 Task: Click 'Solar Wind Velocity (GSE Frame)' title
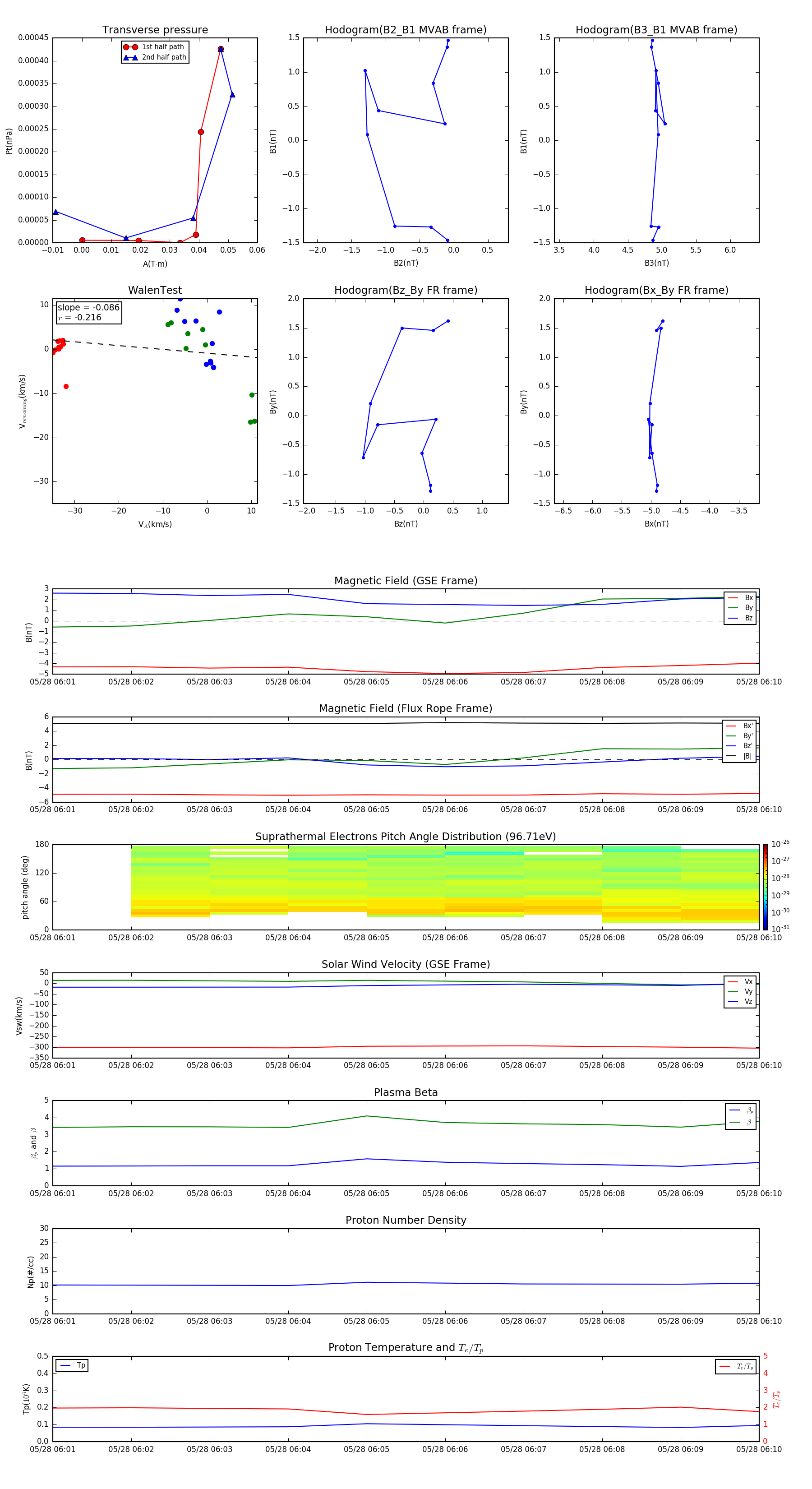(406, 964)
